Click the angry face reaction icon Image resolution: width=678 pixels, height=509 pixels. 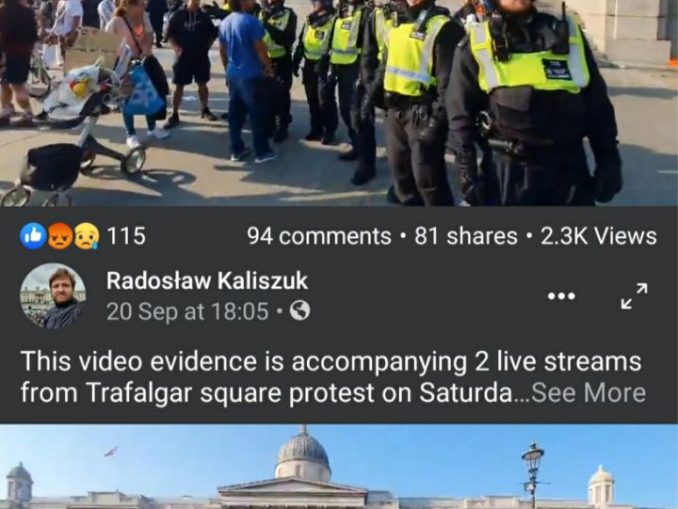click(x=60, y=236)
